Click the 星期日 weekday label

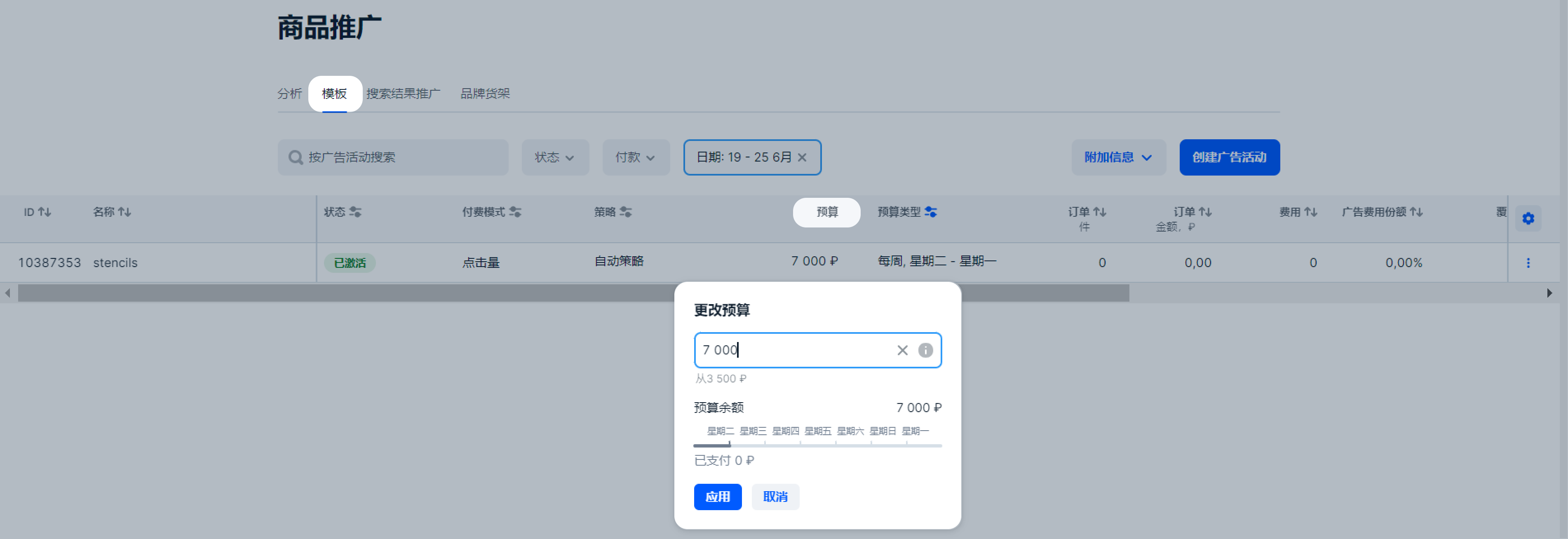(883, 431)
